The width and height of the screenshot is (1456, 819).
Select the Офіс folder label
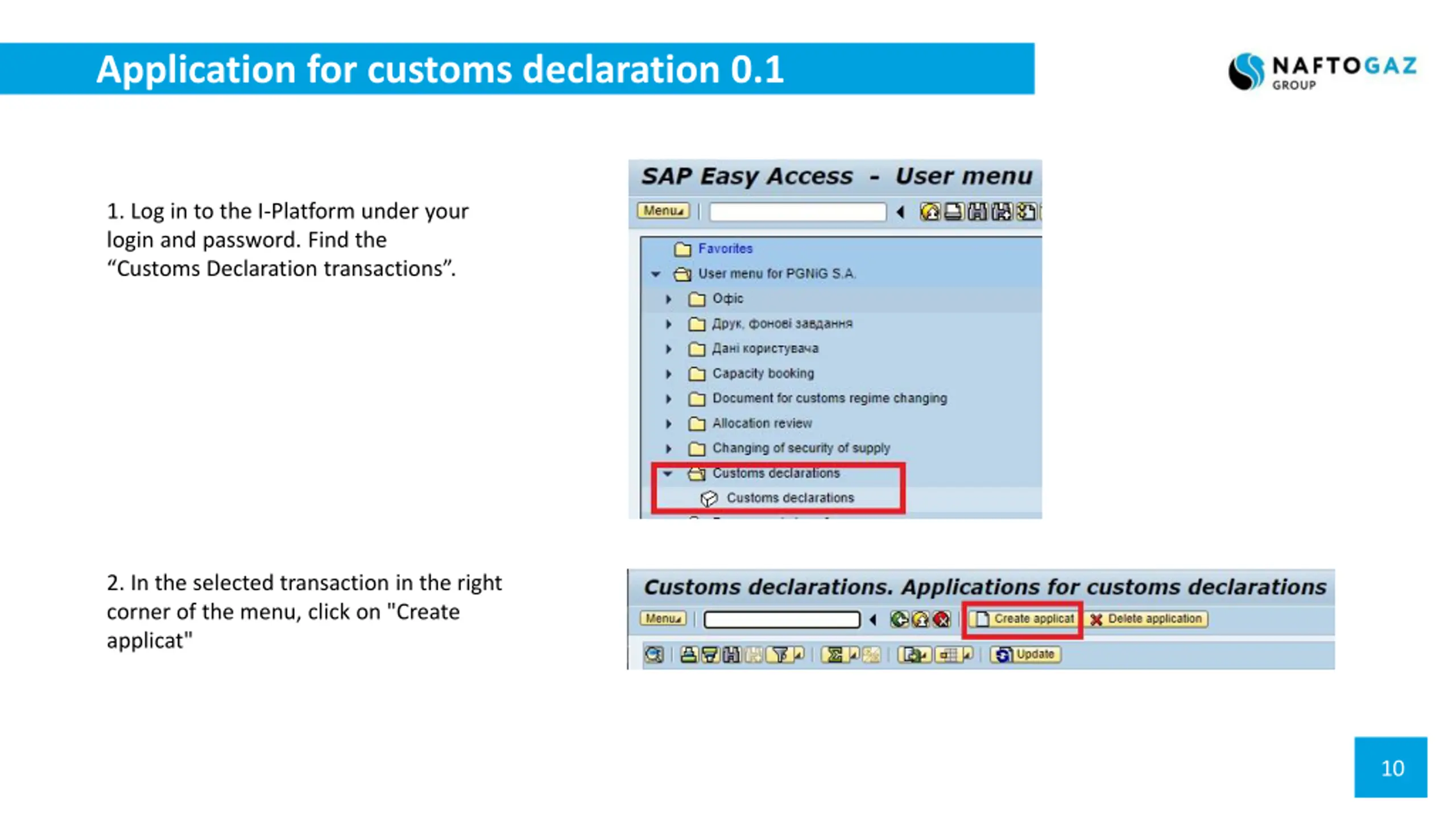pyautogui.click(x=727, y=299)
